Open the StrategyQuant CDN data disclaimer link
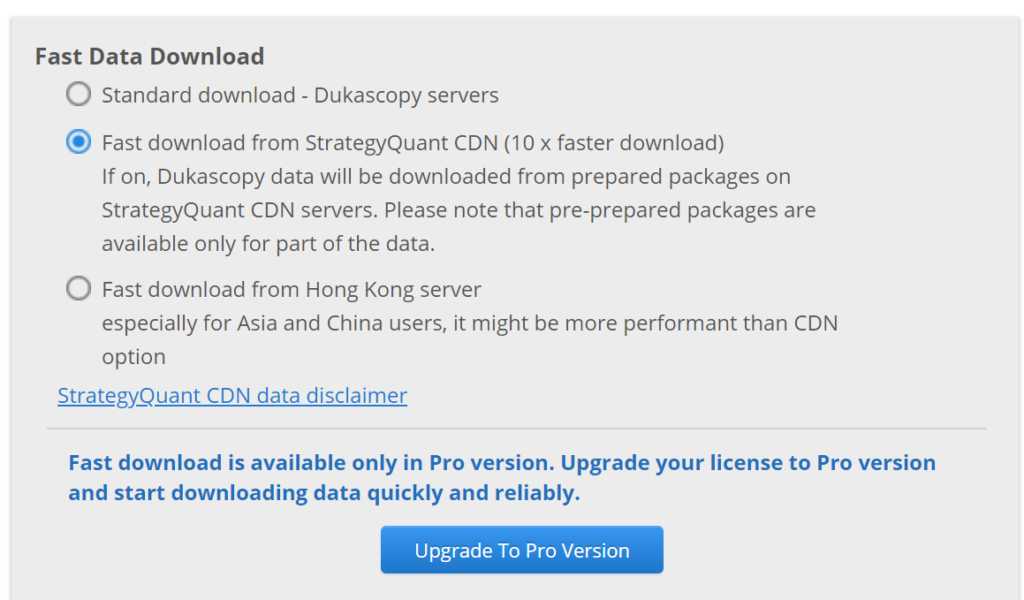Viewport: 1024px width, 600px height. (232, 396)
